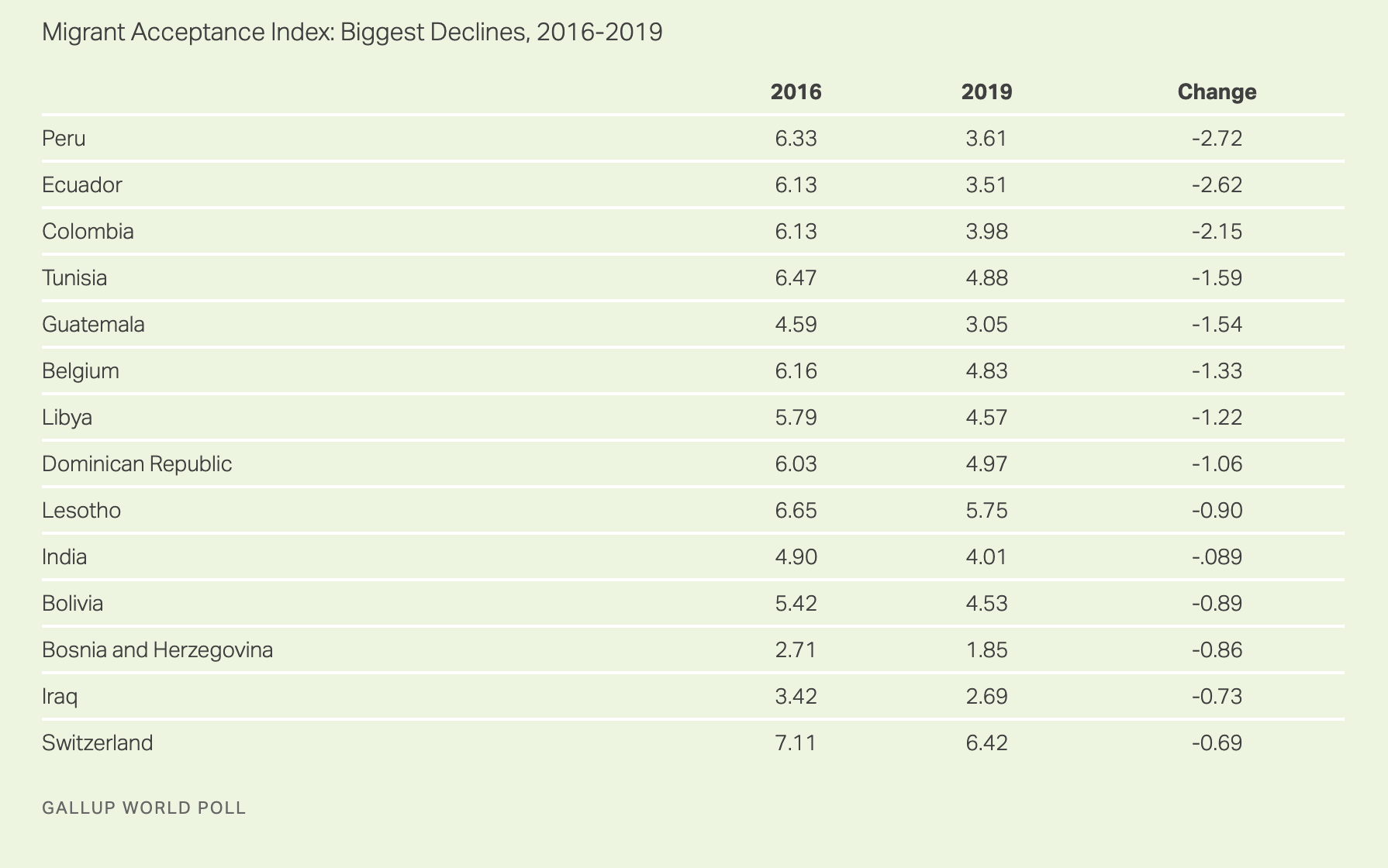Image resolution: width=1388 pixels, height=868 pixels.
Task: Select the Ecuador row label
Action: click(x=82, y=185)
